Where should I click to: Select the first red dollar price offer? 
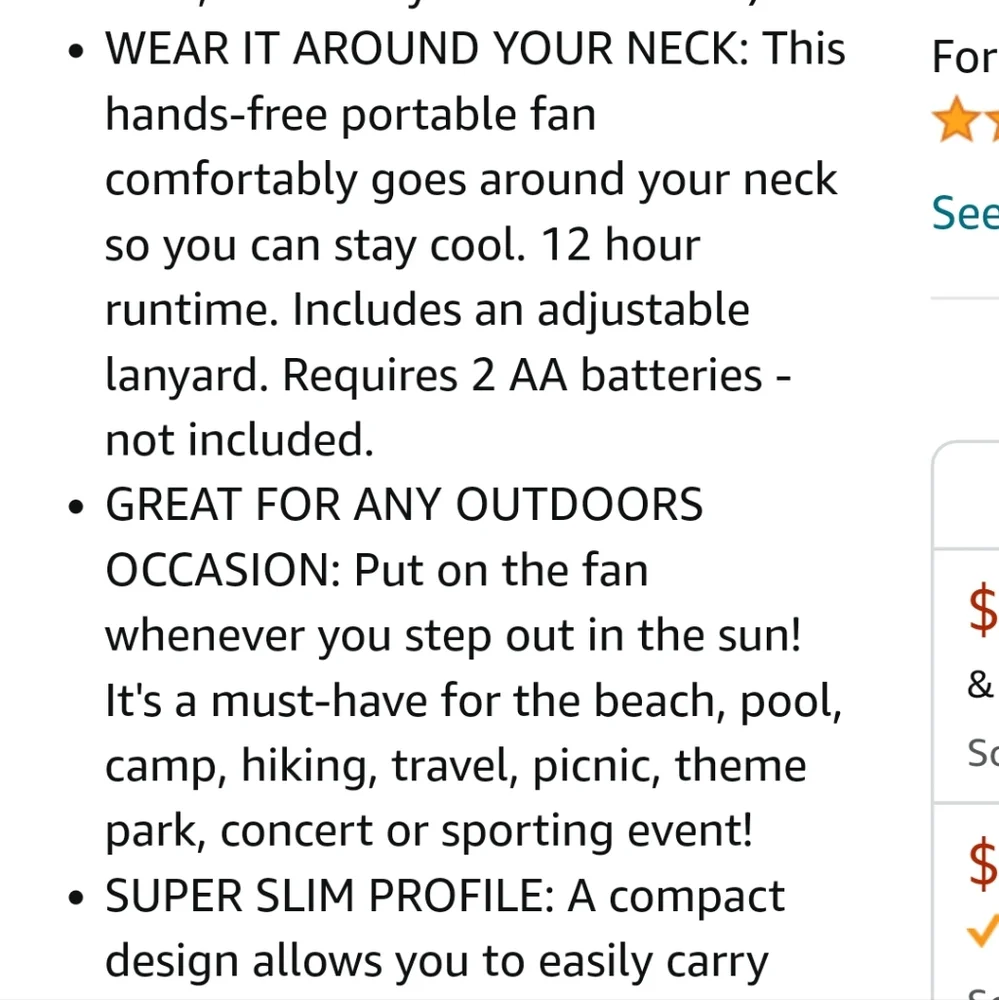(984, 610)
